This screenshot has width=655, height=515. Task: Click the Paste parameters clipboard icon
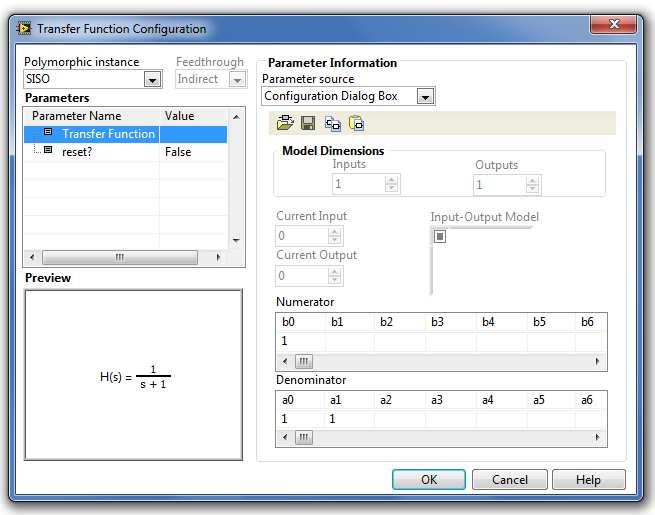tap(357, 124)
